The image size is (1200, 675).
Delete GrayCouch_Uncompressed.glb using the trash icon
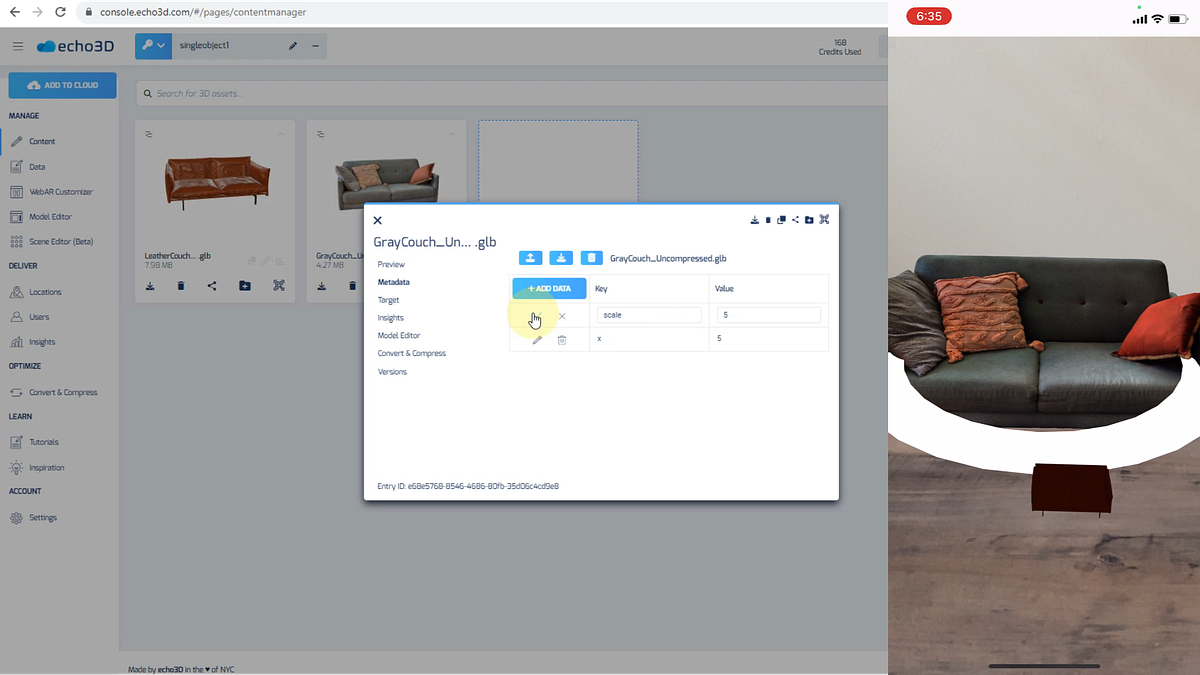click(x=592, y=258)
